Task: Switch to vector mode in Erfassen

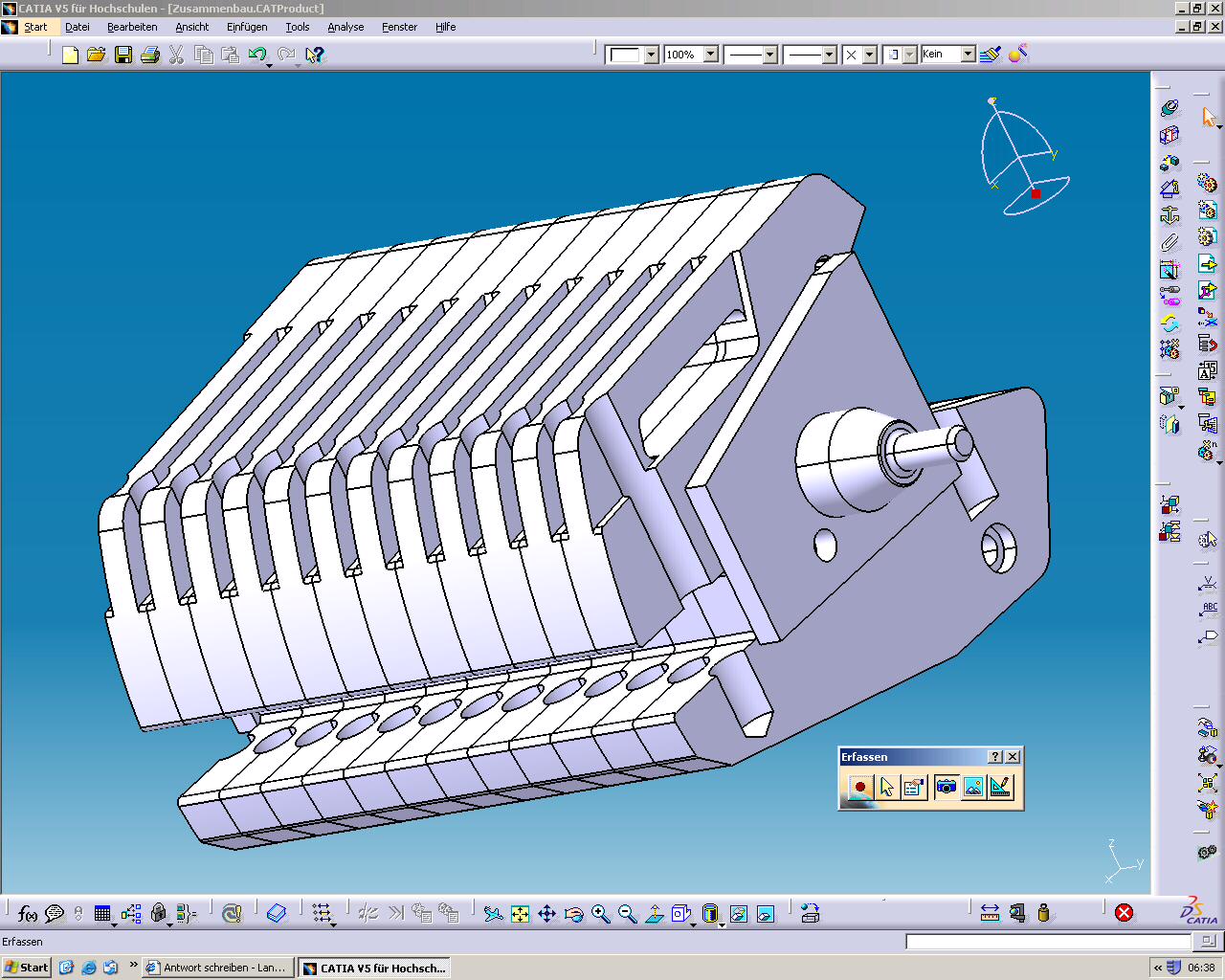Action: (1000, 788)
